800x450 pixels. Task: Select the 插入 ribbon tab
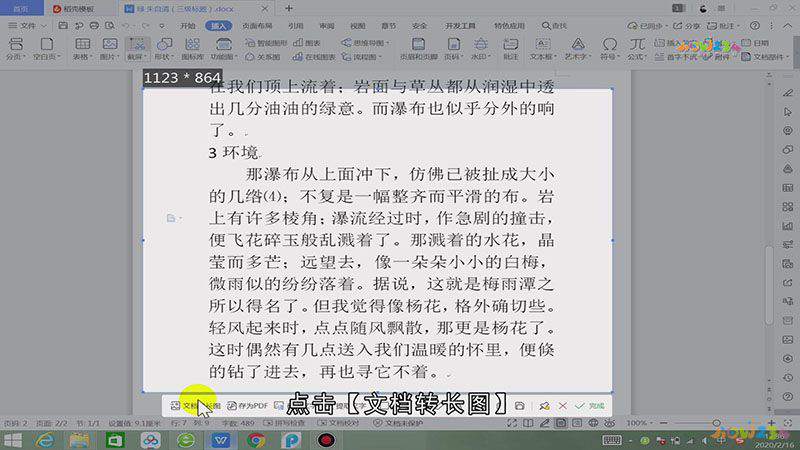[218, 26]
